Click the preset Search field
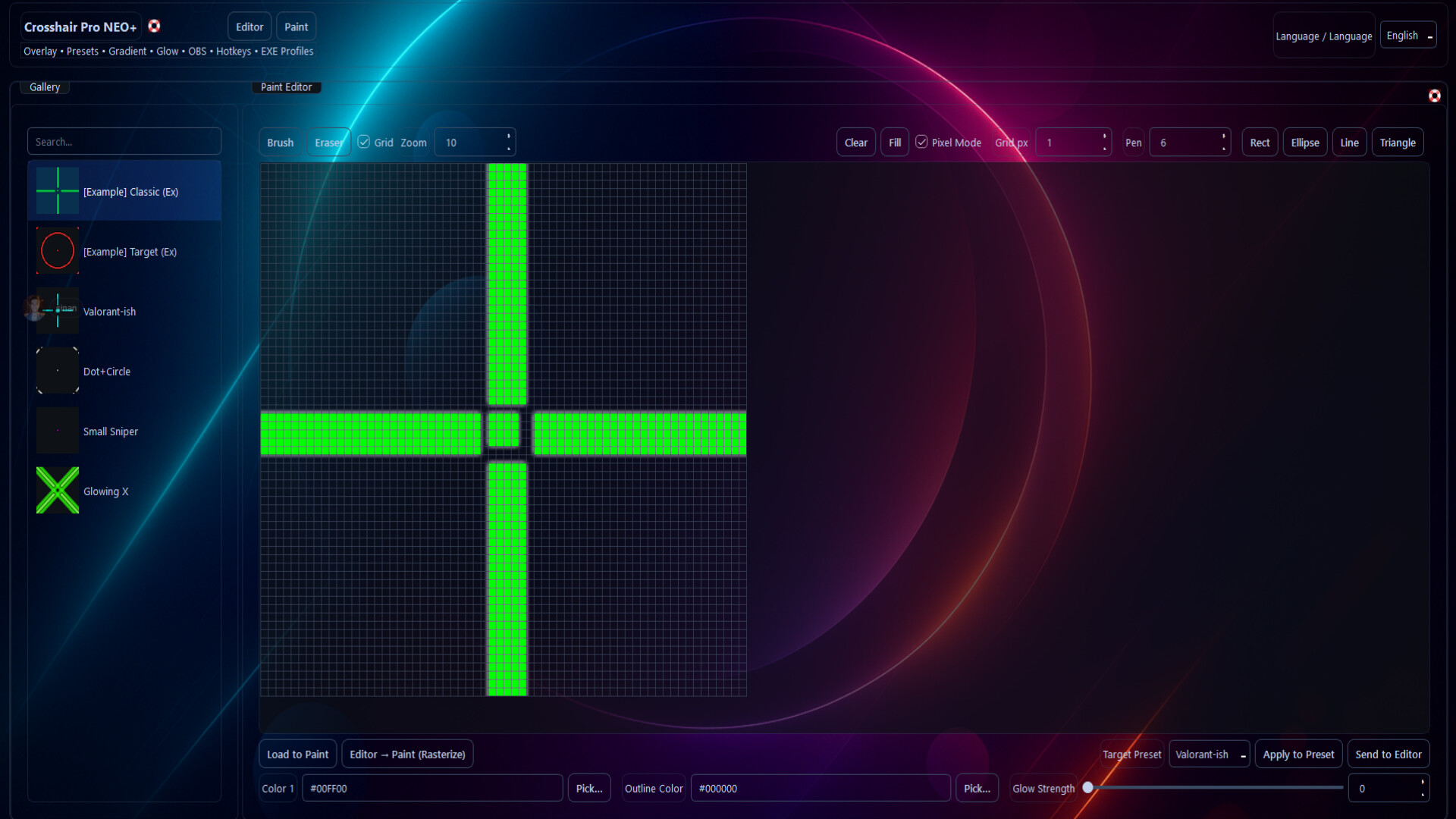Image resolution: width=1456 pixels, height=819 pixels. click(x=124, y=141)
